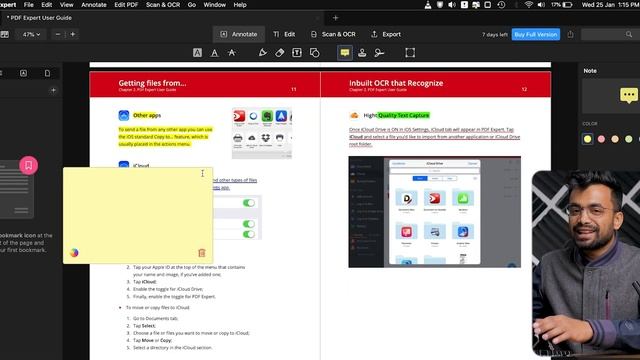Open the Scan & OCR menu
The image size is (640, 360).
point(163,5)
